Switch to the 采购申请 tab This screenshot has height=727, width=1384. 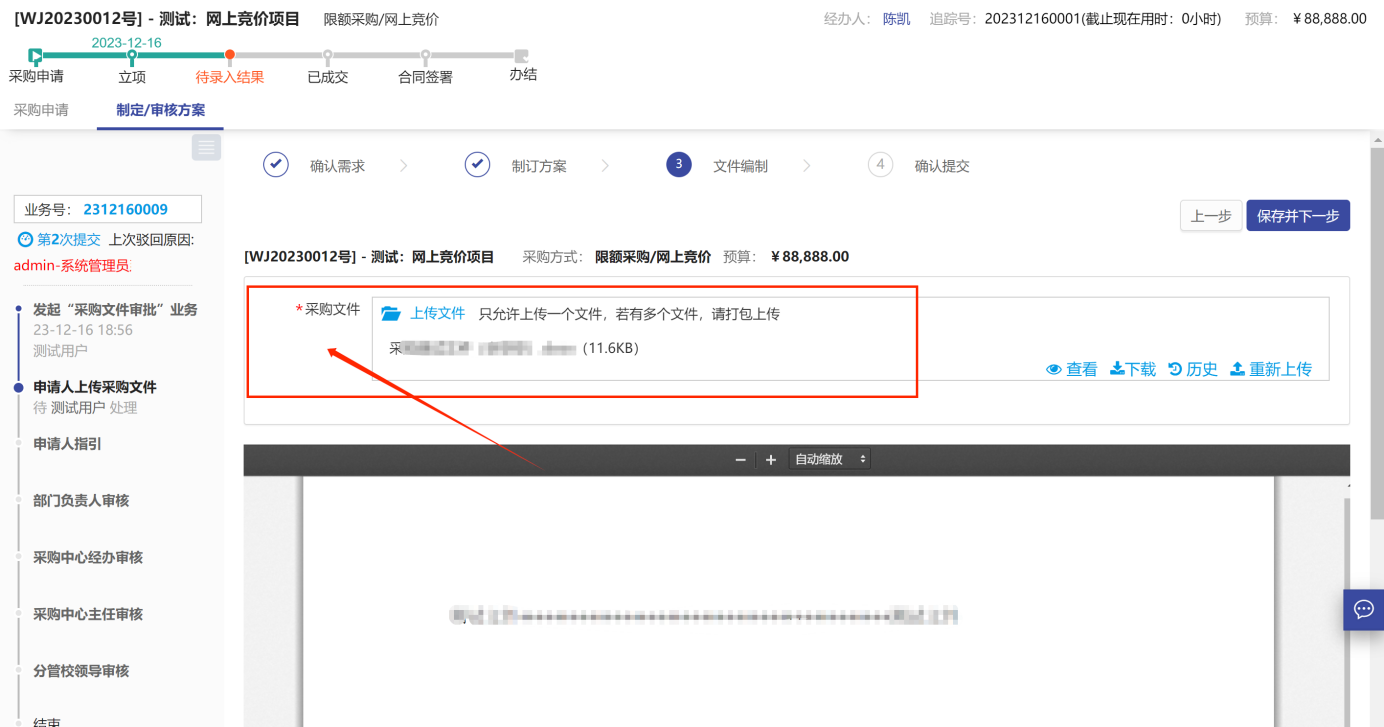point(41,110)
